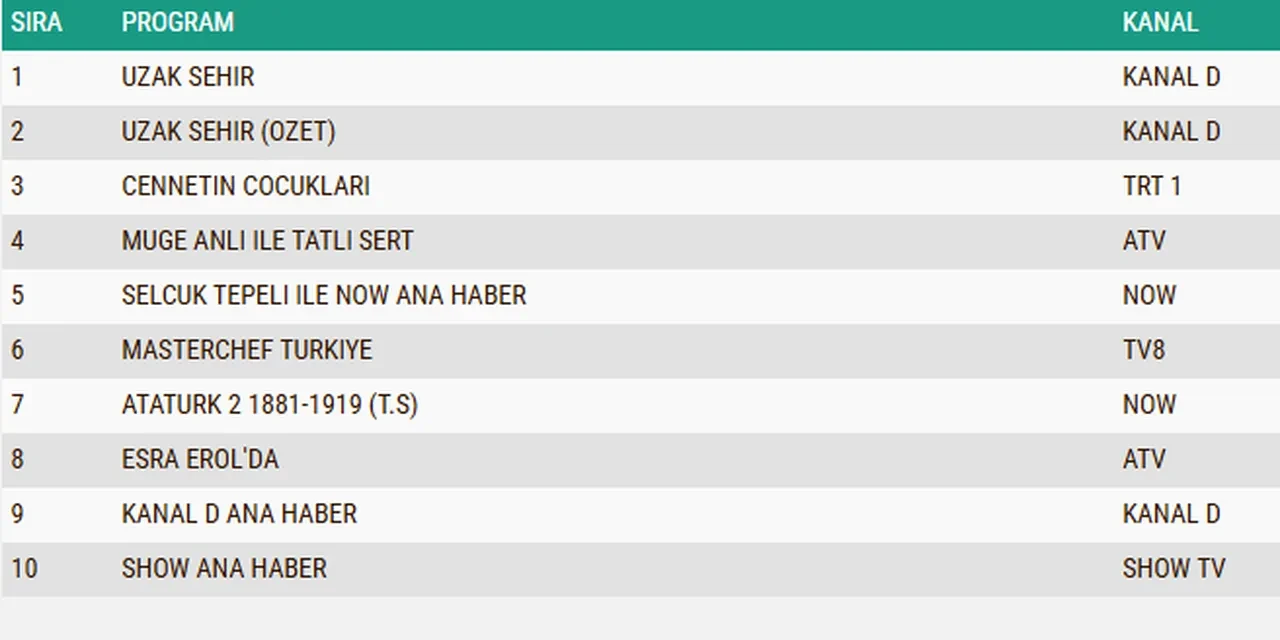The image size is (1280, 640).
Task: Click KANAL D channel in first row
Action: pos(1171,78)
